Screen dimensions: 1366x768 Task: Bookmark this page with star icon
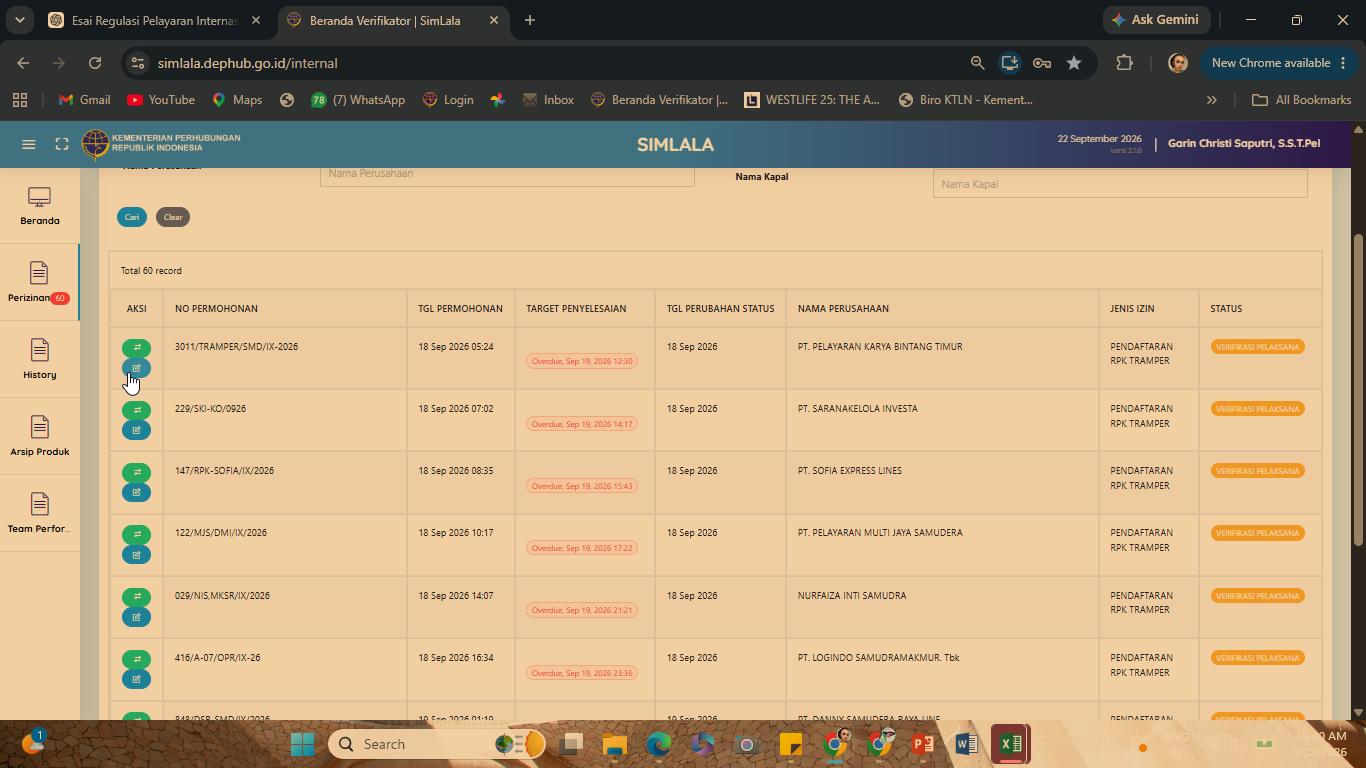coord(1074,63)
